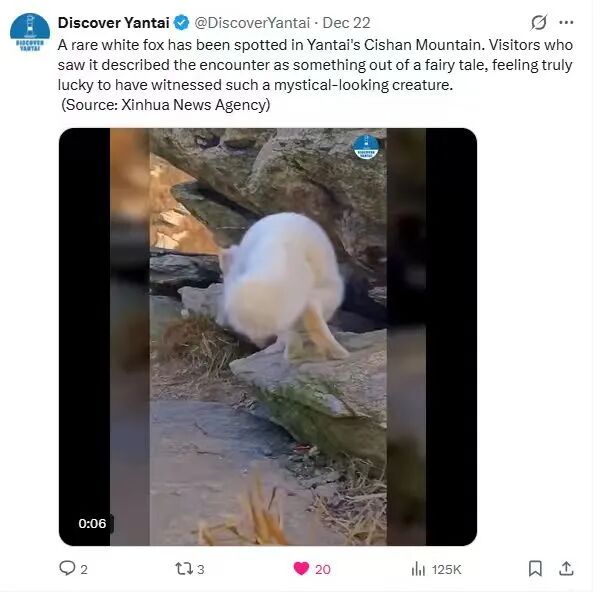Unlike the post via heart icon

[x=301, y=568]
